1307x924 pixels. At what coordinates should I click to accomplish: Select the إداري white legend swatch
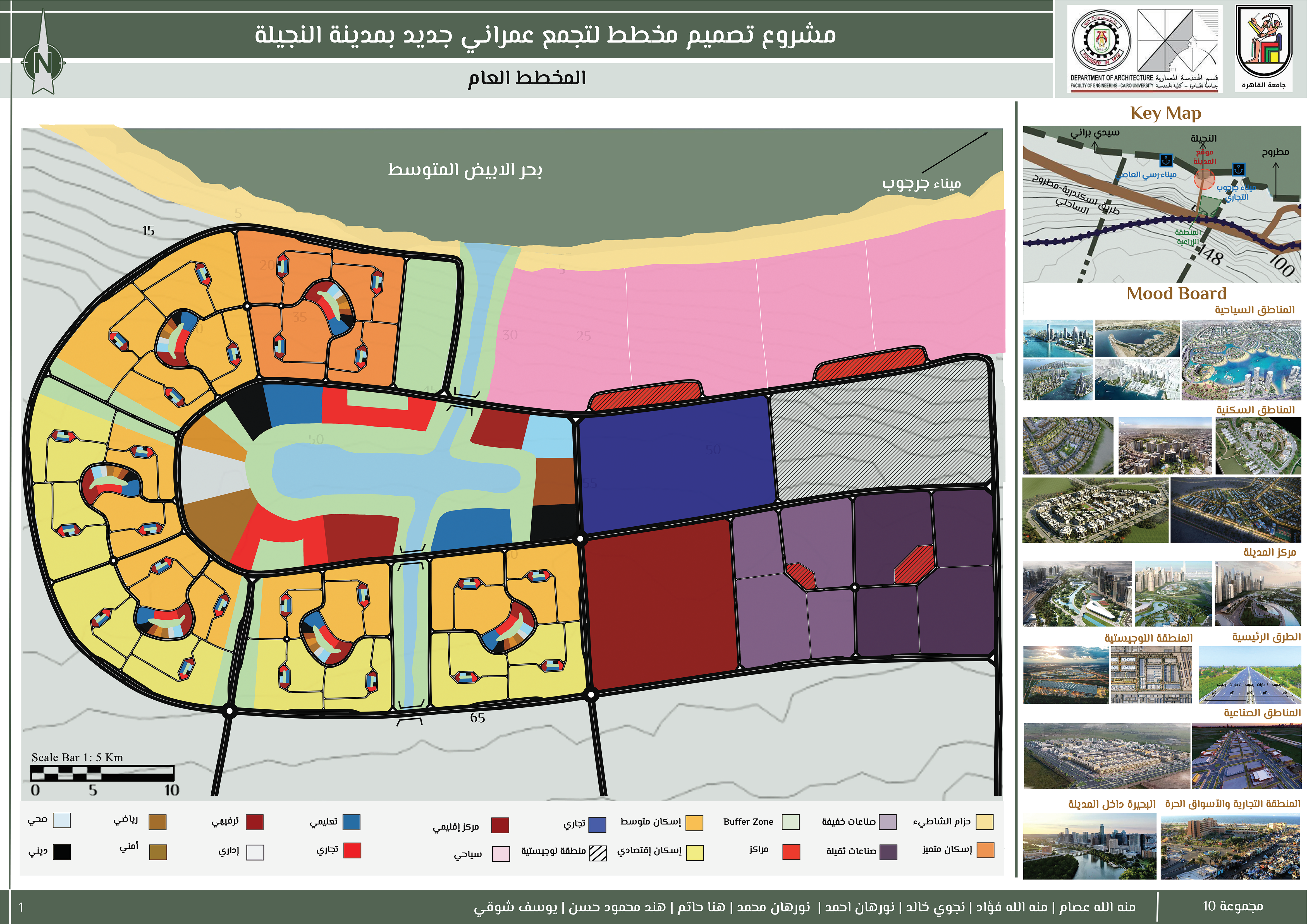(x=255, y=852)
